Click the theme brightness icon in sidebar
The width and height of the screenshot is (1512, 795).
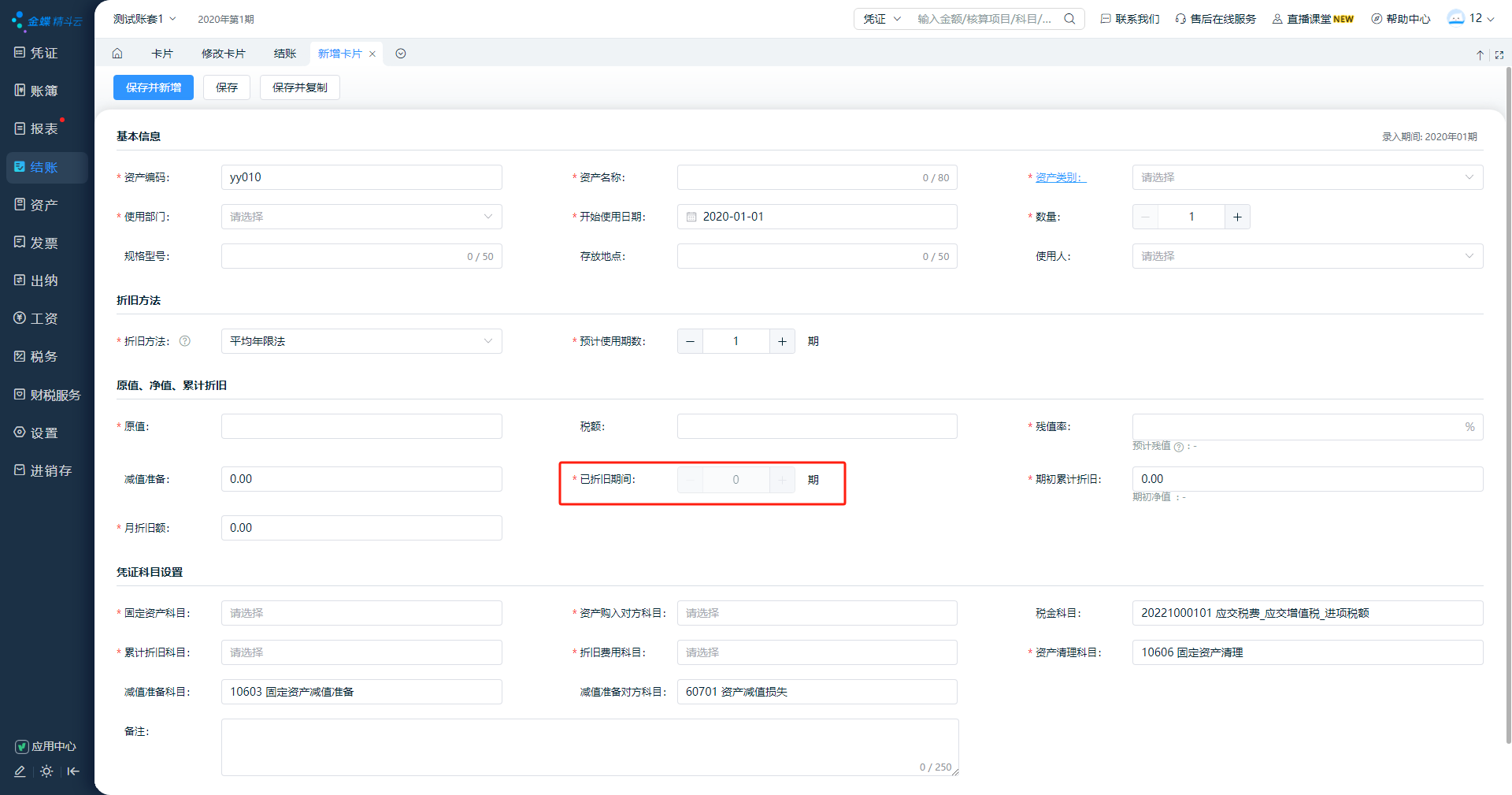tap(46, 771)
